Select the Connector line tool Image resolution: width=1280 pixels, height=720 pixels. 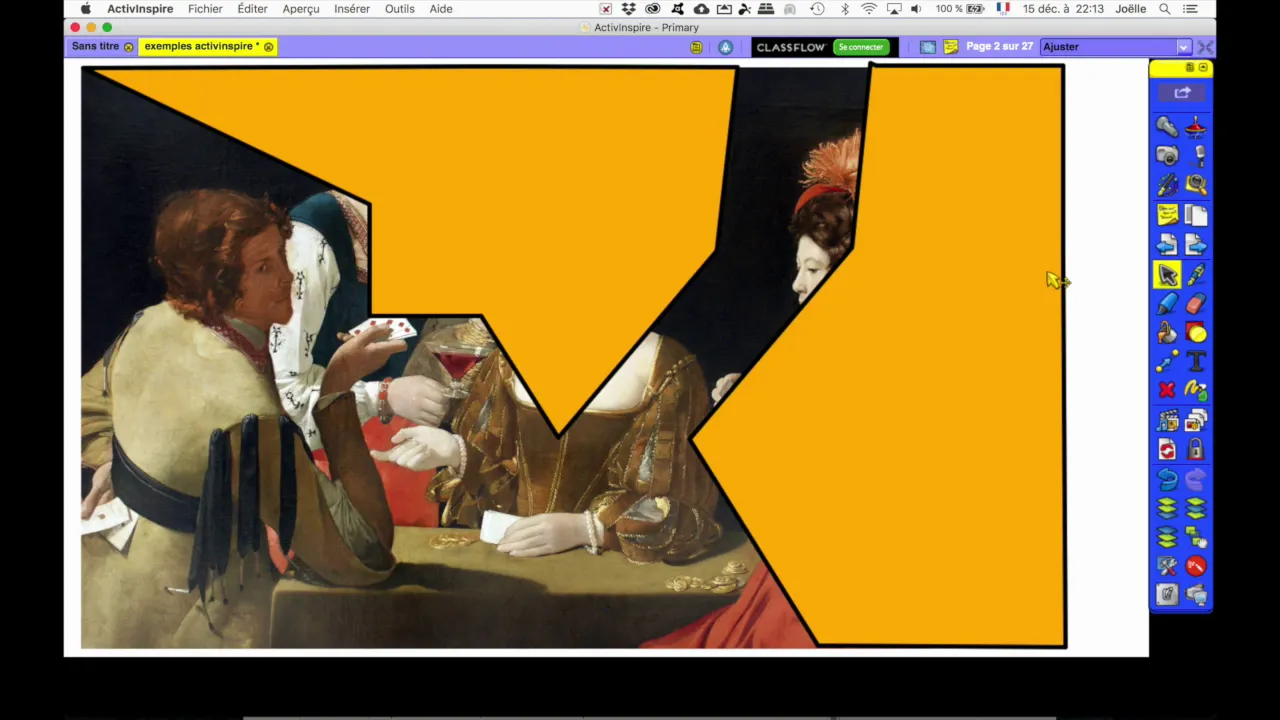[x=1167, y=361]
